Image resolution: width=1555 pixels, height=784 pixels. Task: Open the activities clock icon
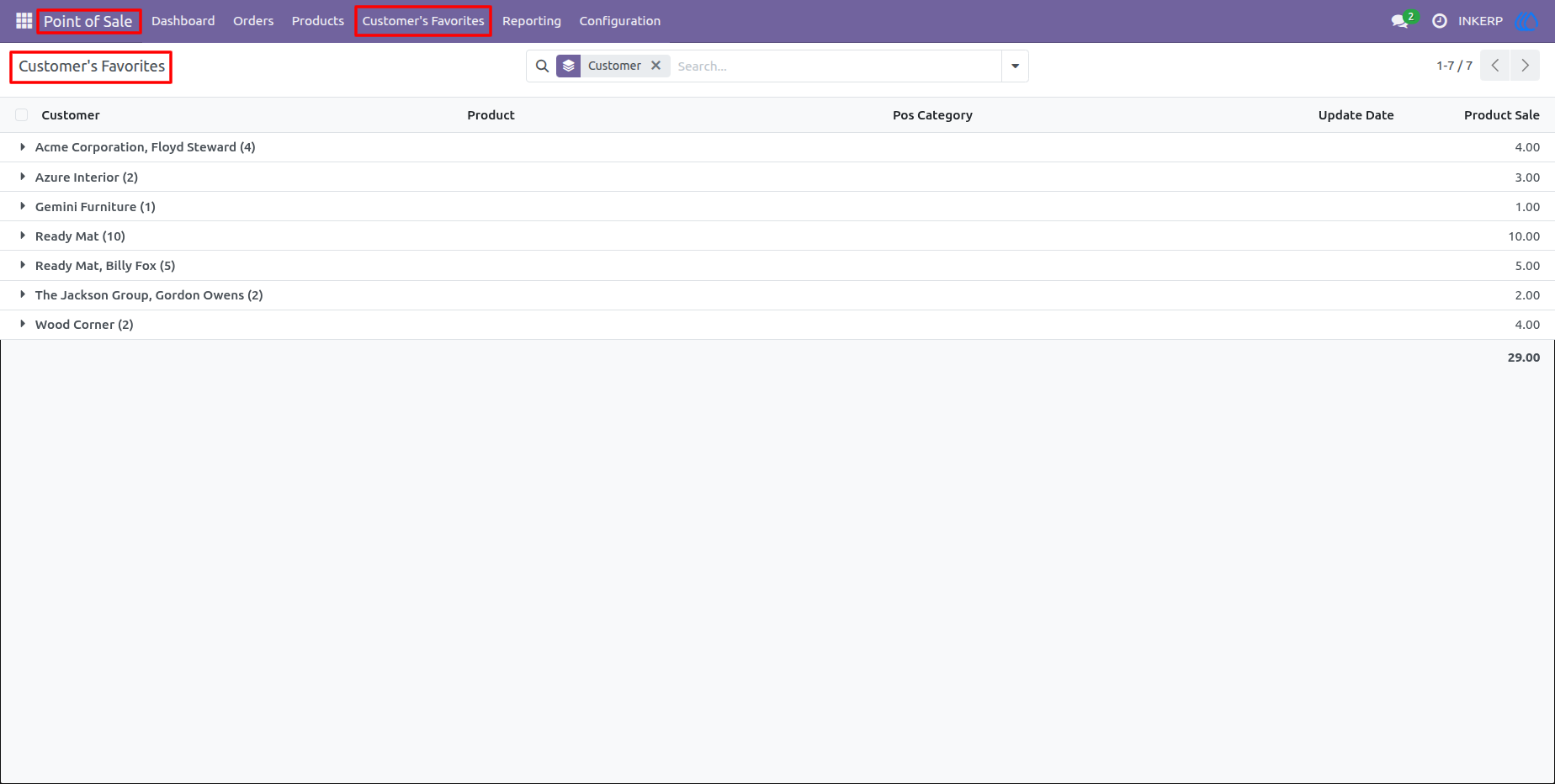[x=1440, y=21]
